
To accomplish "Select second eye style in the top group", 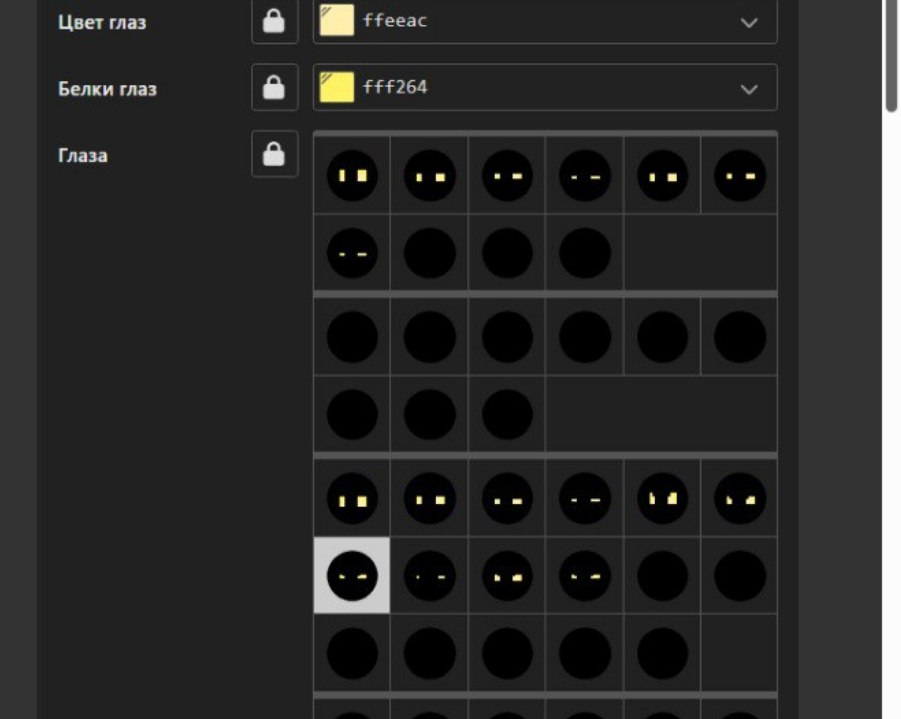I will tap(429, 175).
